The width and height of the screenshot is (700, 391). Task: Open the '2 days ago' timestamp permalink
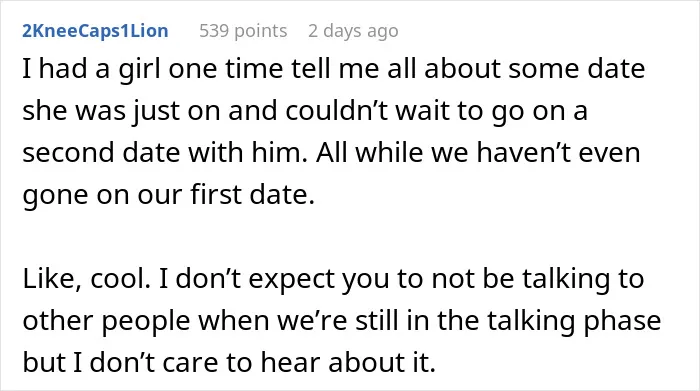click(x=353, y=31)
